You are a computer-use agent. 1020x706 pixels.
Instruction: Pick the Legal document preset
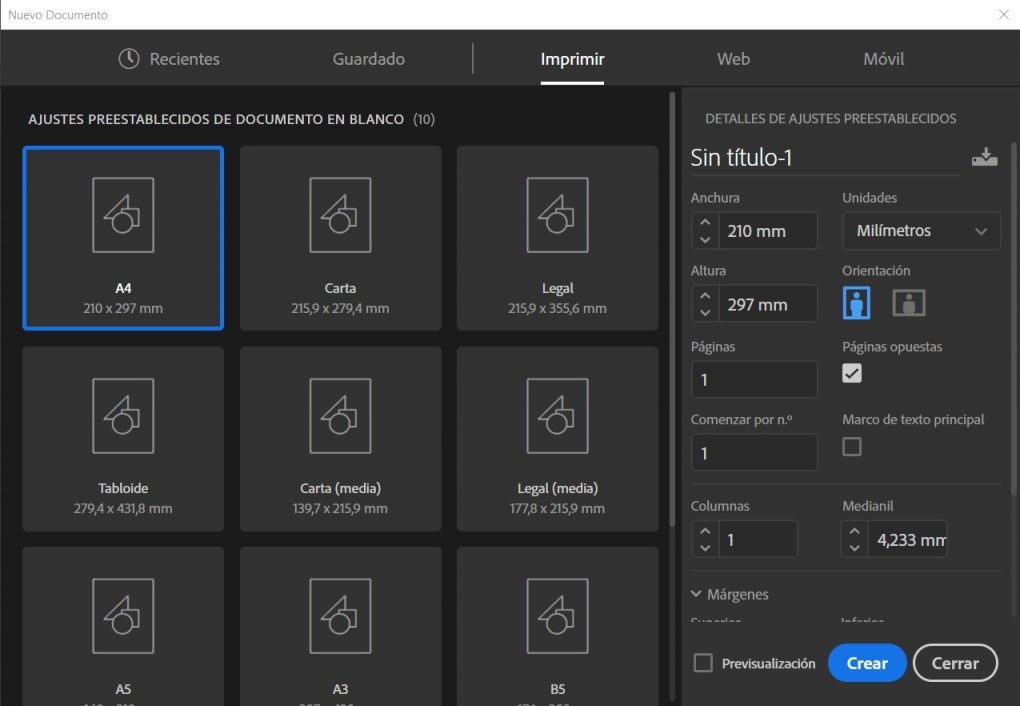point(557,237)
